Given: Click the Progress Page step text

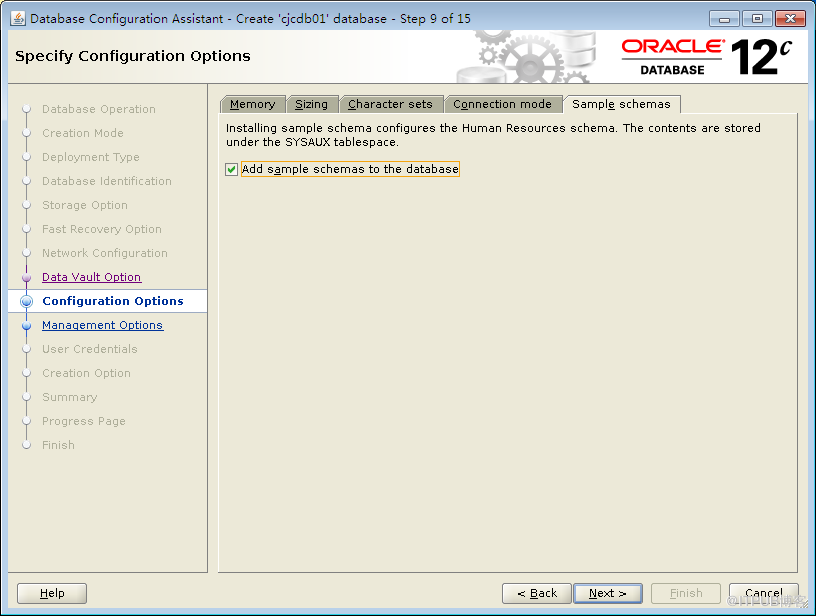Looking at the screenshot, I should [x=84, y=421].
